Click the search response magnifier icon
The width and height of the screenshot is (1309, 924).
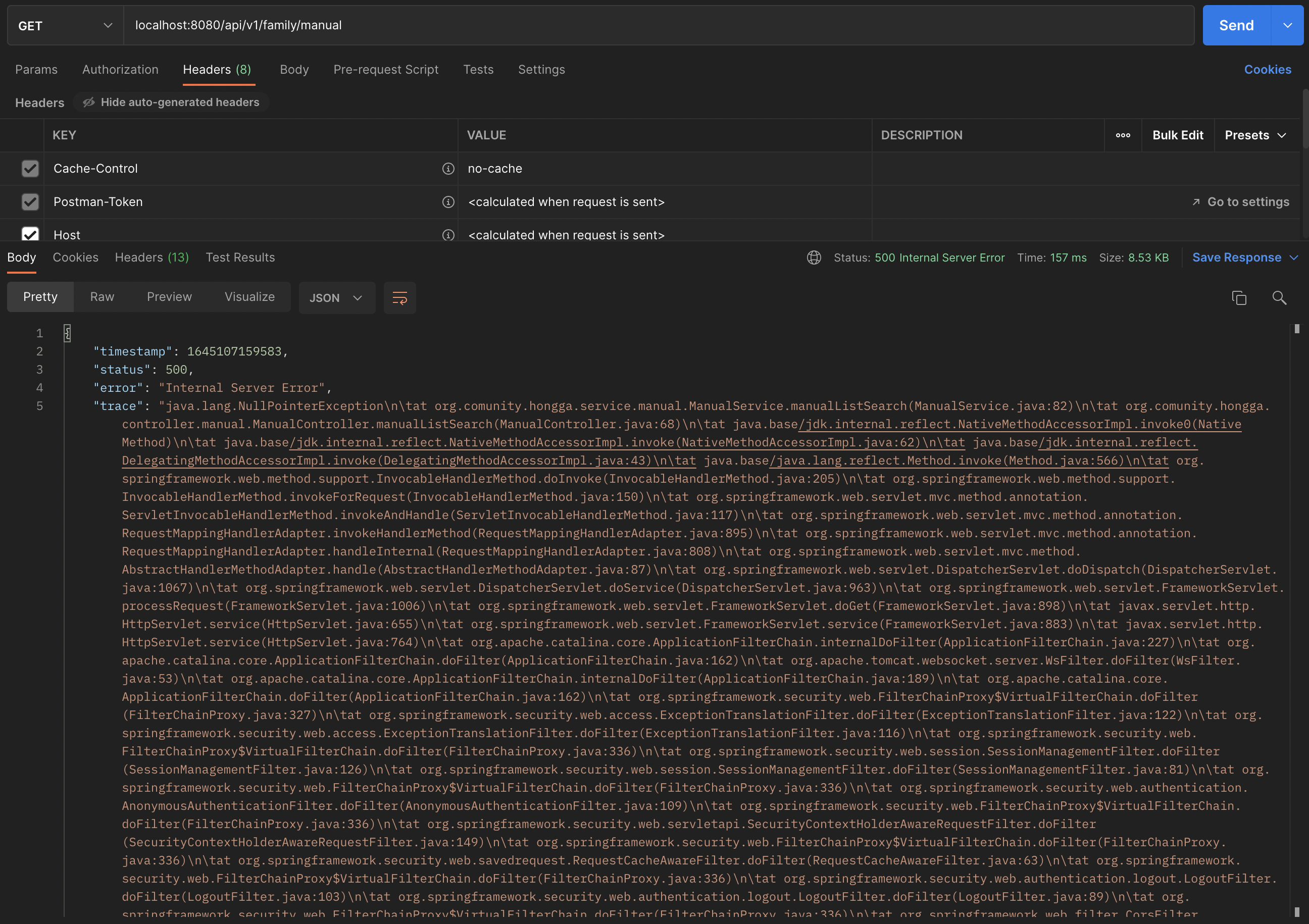click(x=1279, y=297)
